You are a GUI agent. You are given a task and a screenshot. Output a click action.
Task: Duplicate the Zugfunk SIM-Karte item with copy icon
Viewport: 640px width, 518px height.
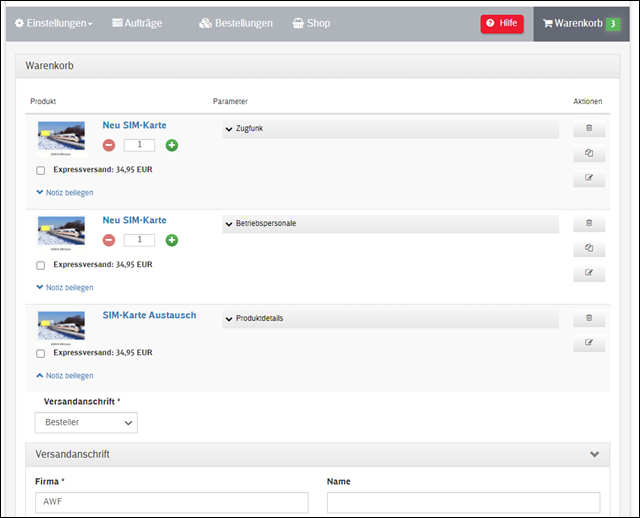[589, 153]
